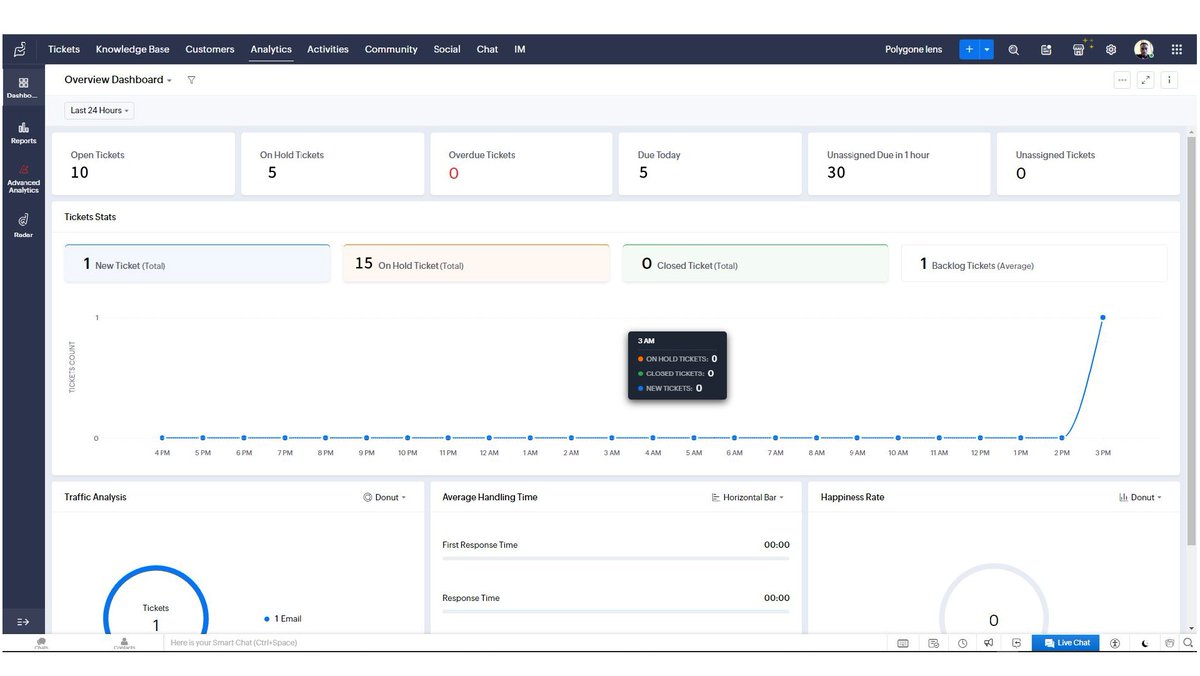
Task: Go to the Social tab
Action: [447, 49]
